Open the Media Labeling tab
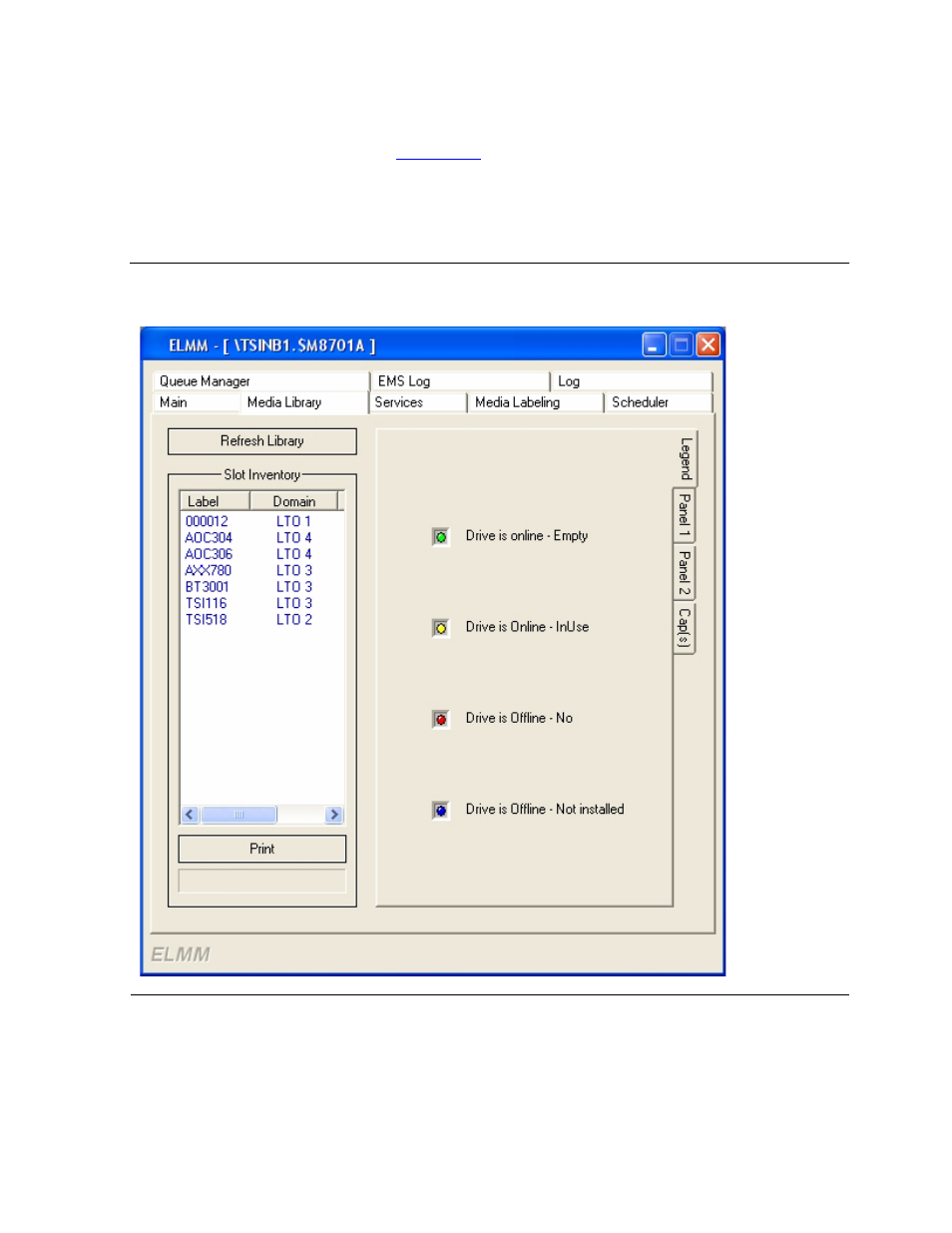The height and width of the screenshot is (1233, 952). 536,402
